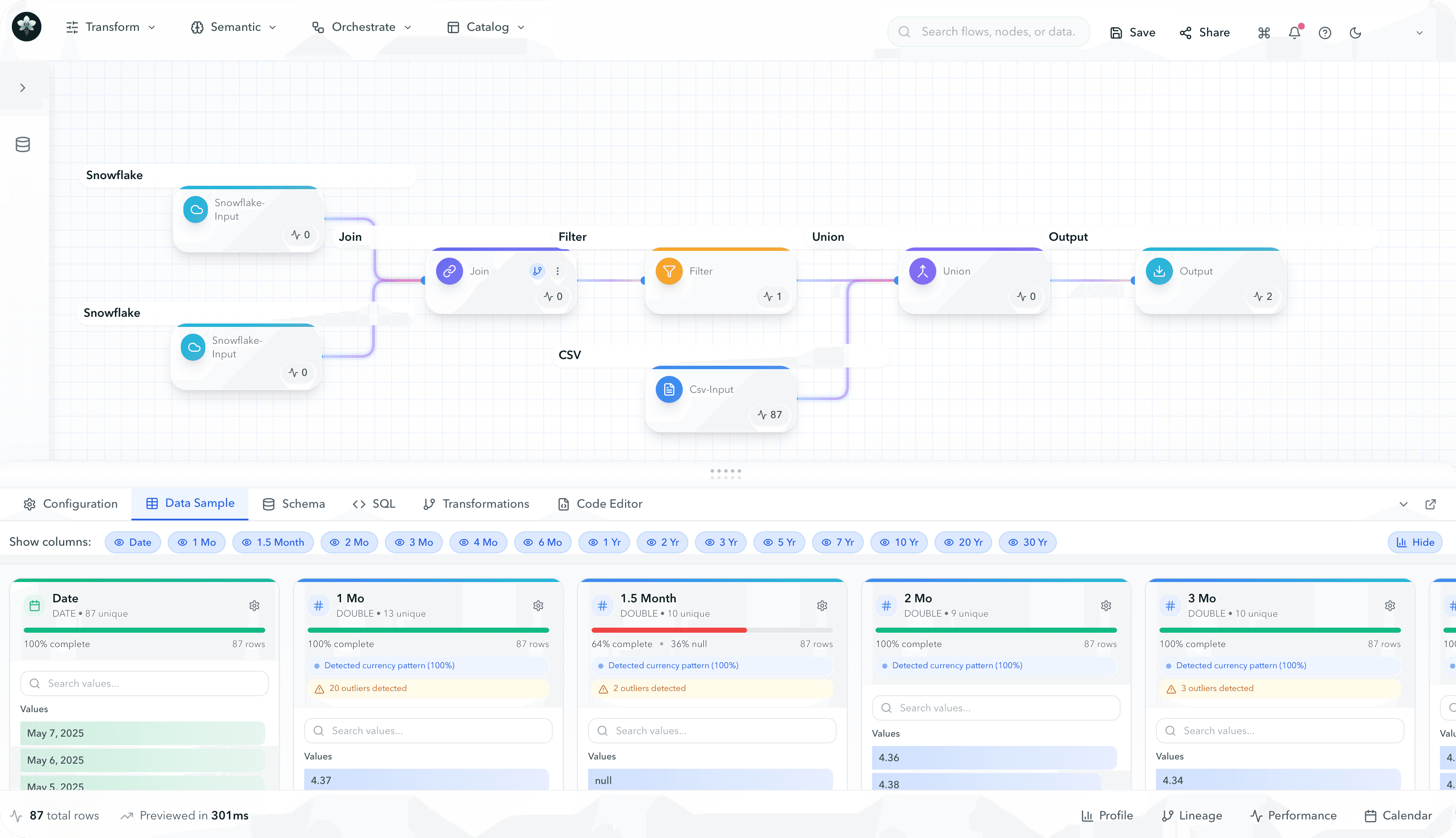Open keyboard shortcuts command icon
1456x838 pixels.
(x=1264, y=33)
